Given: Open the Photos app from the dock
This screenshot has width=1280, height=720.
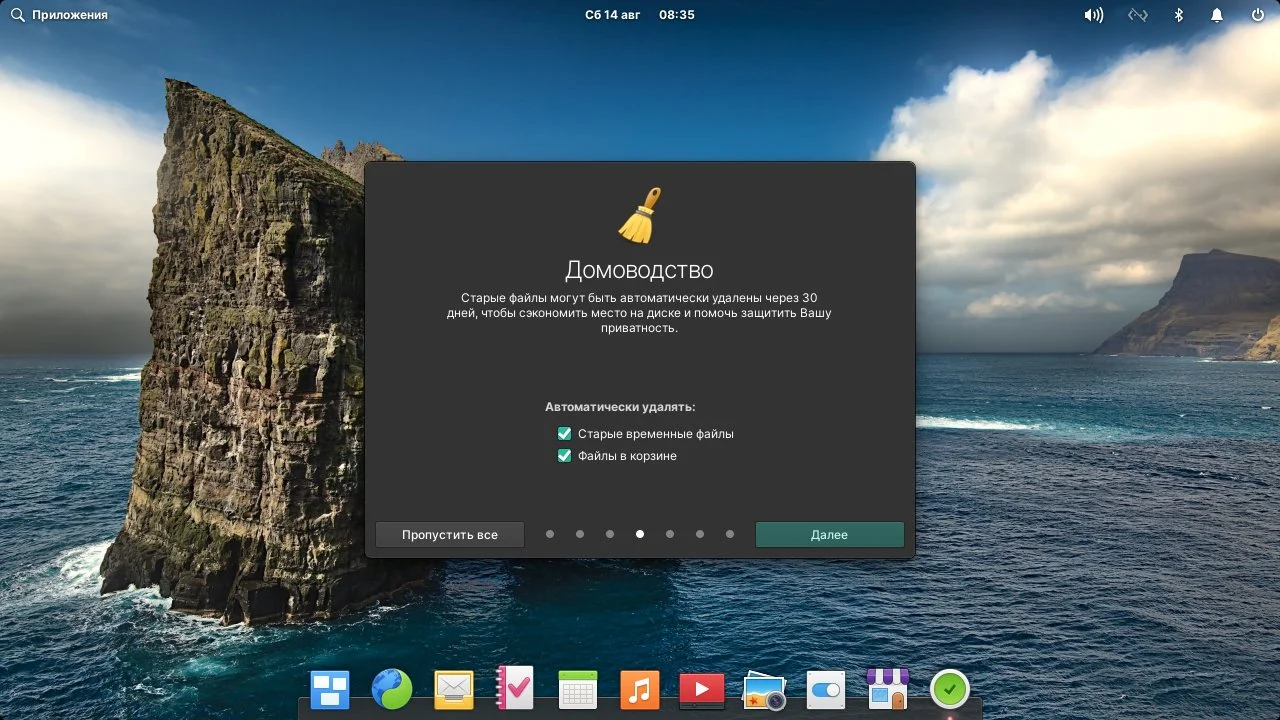Looking at the screenshot, I should pyautogui.click(x=763, y=688).
